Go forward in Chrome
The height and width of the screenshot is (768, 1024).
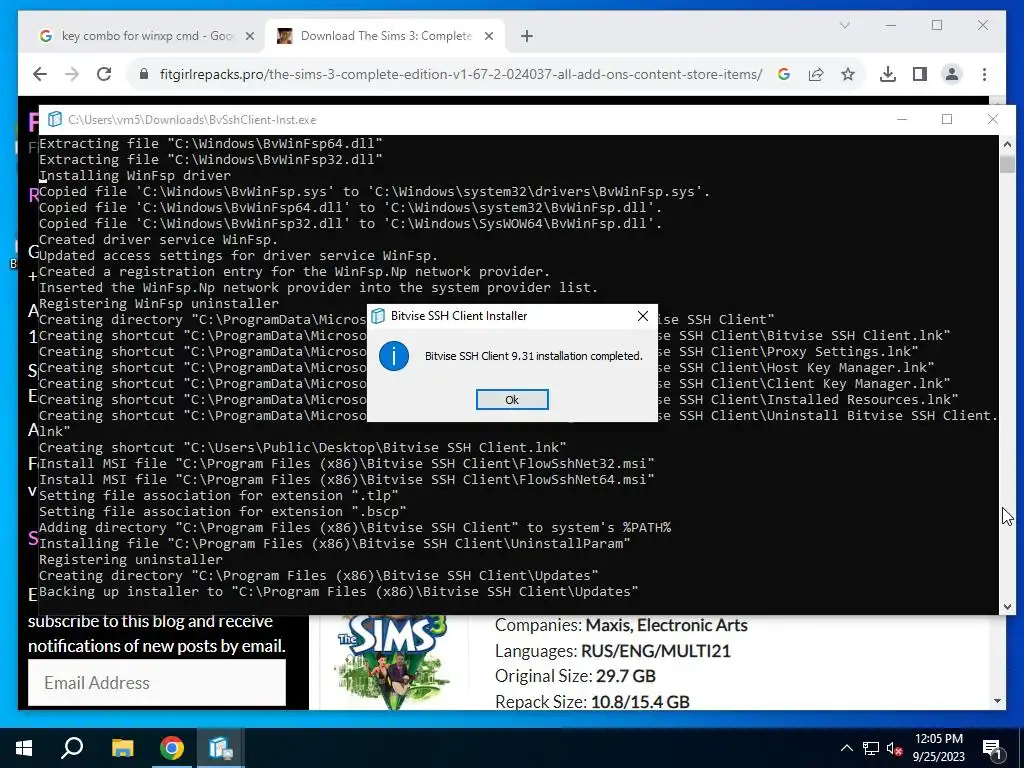coord(72,74)
